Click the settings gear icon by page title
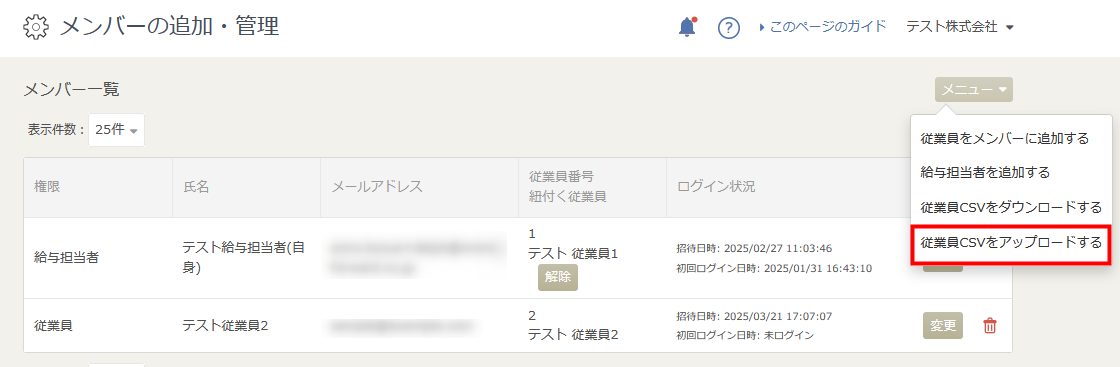Screen dimensions: 1120x367 pos(36,27)
